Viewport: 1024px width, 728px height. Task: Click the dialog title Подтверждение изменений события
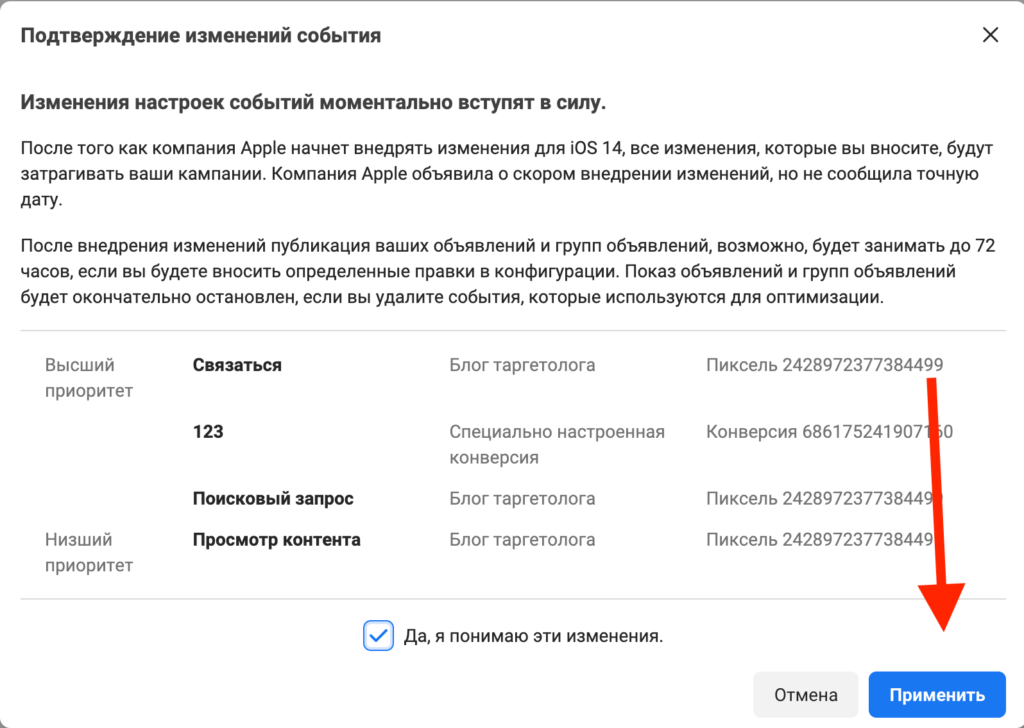[200, 36]
